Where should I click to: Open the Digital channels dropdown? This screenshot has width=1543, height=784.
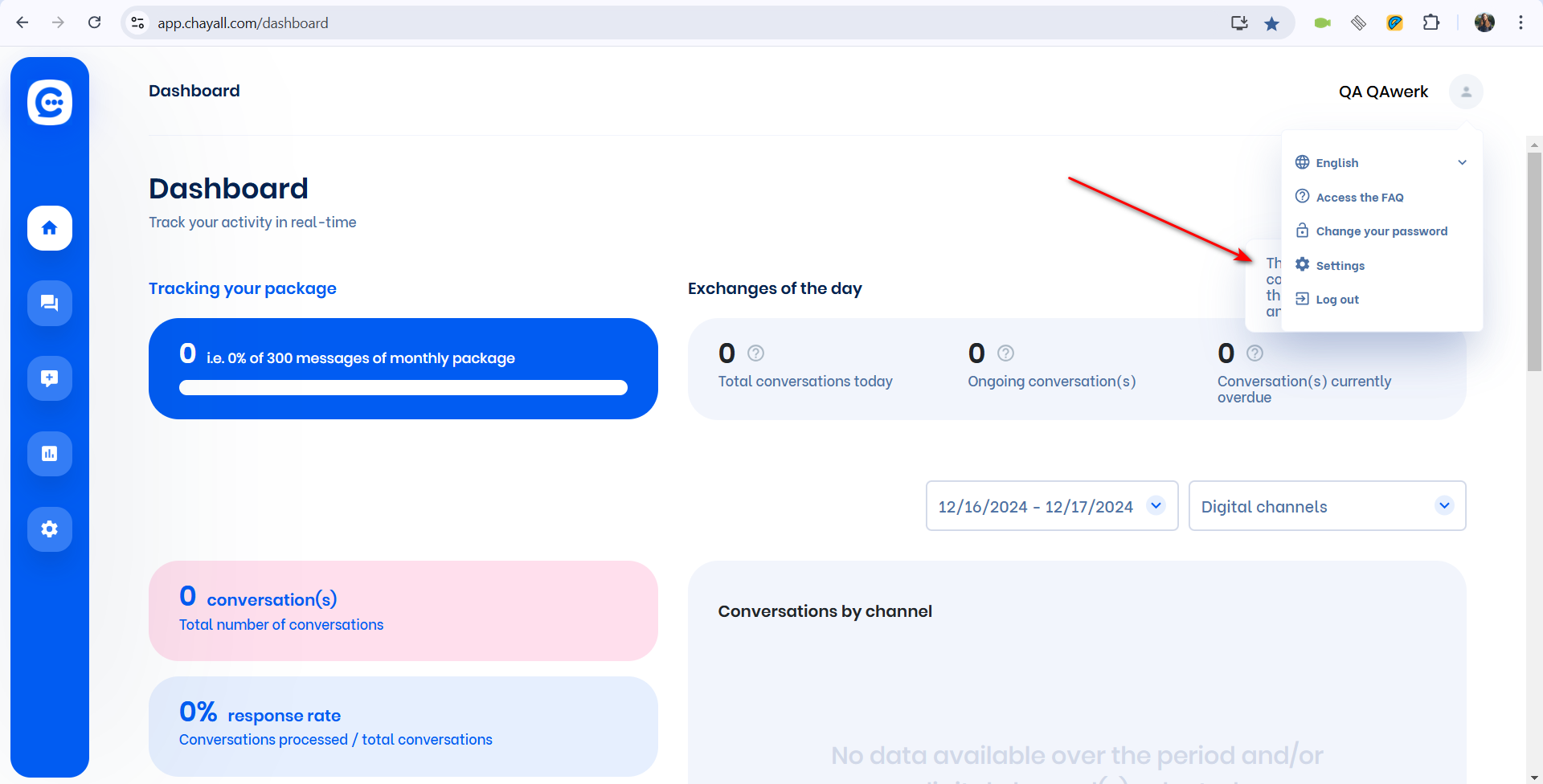(1328, 506)
